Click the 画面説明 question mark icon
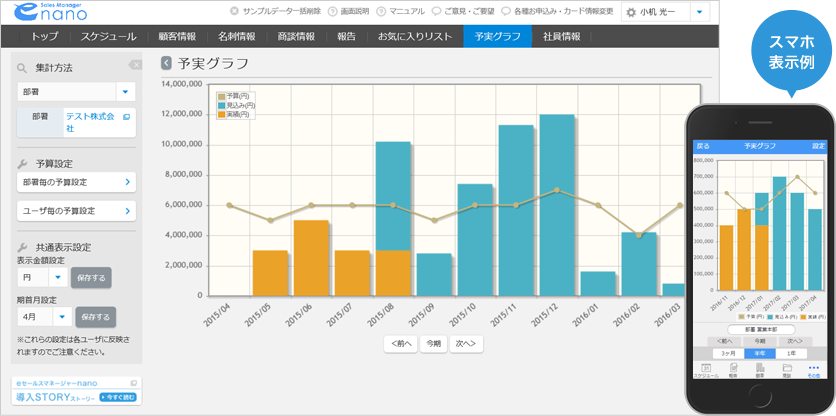 point(332,11)
